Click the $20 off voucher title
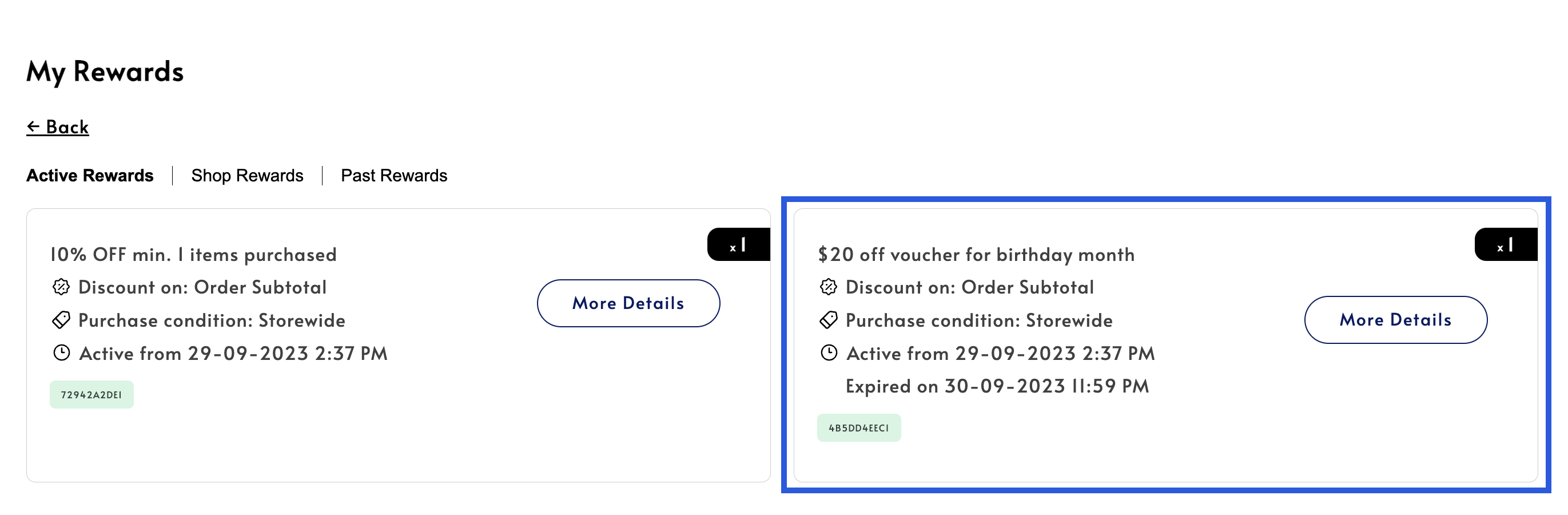The image size is (1568, 515). [x=976, y=255]
